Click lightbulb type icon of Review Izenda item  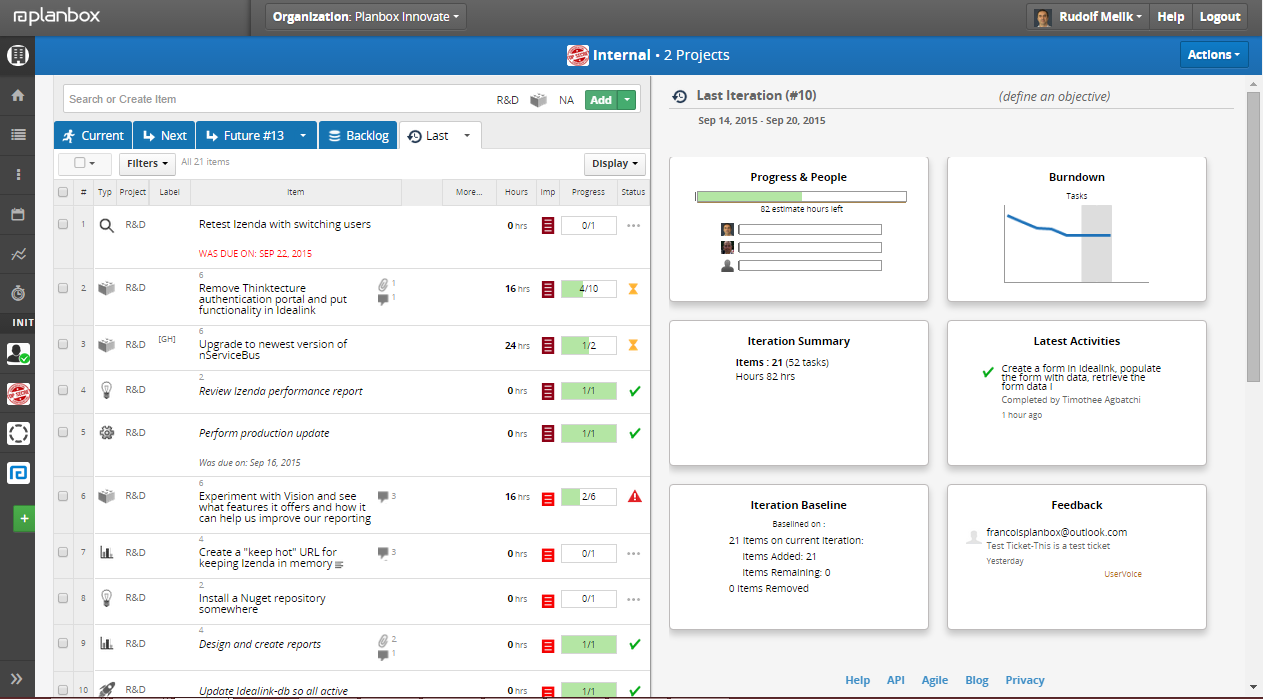click(107, 391)
